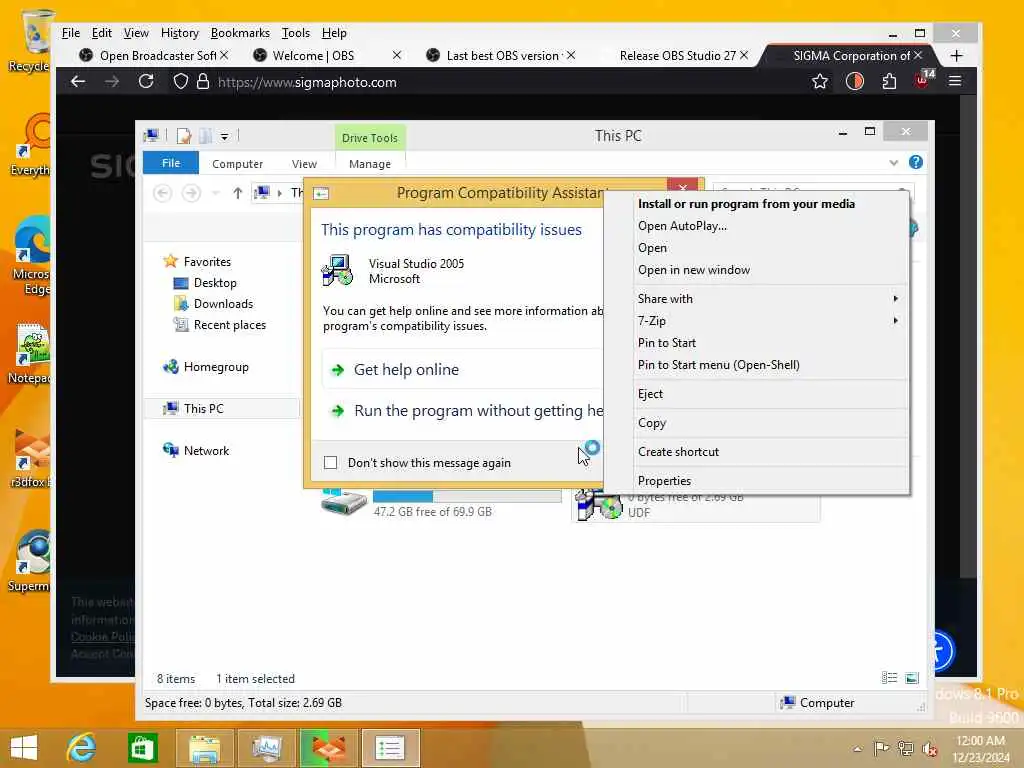
Task: Bookmark this page with star icon
Action: 820,82
